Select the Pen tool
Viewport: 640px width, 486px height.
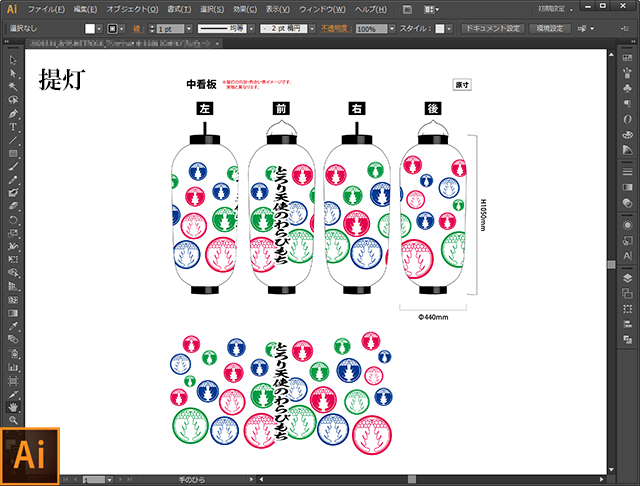pyautogui.click(x=13, y=113)
